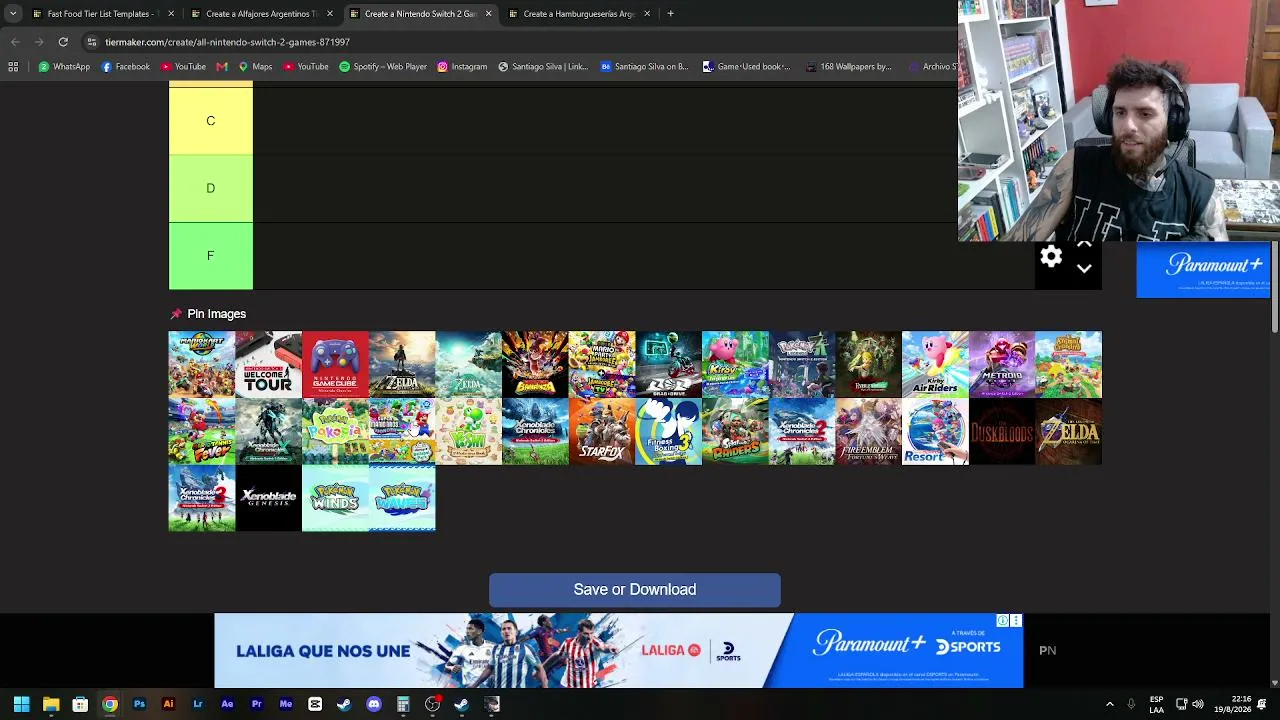Select the Animal Crossing image
The width and height of the screenshot is (1280, 720).
[x=1069, y=365]
